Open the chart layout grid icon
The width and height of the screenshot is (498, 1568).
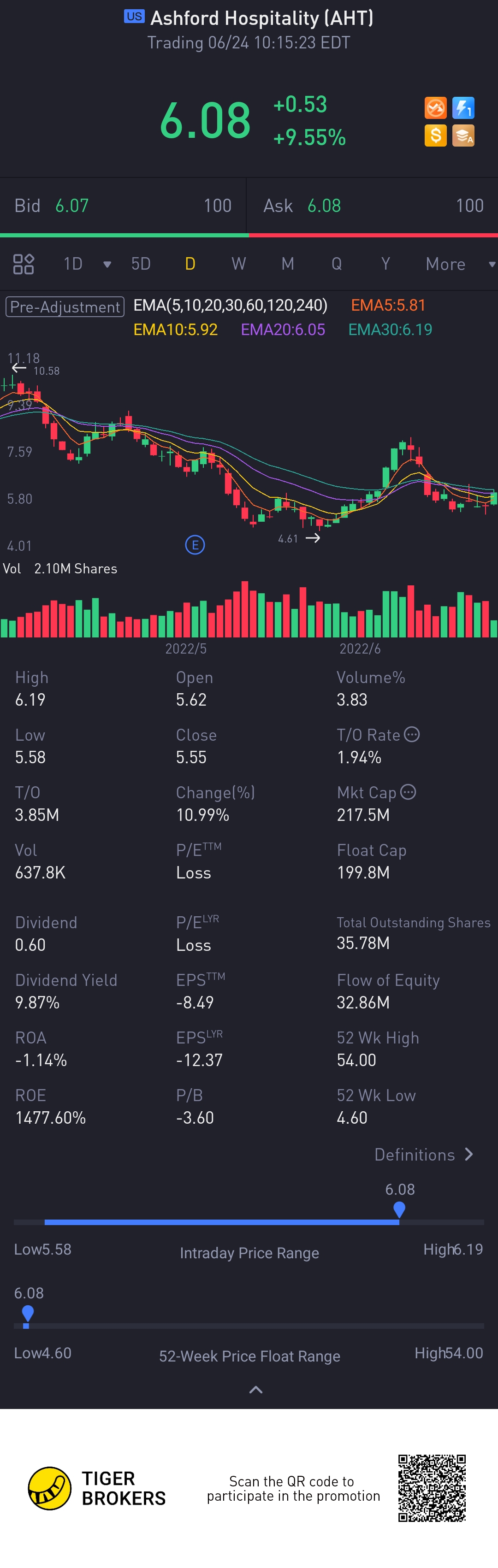[x=24, y=264]
